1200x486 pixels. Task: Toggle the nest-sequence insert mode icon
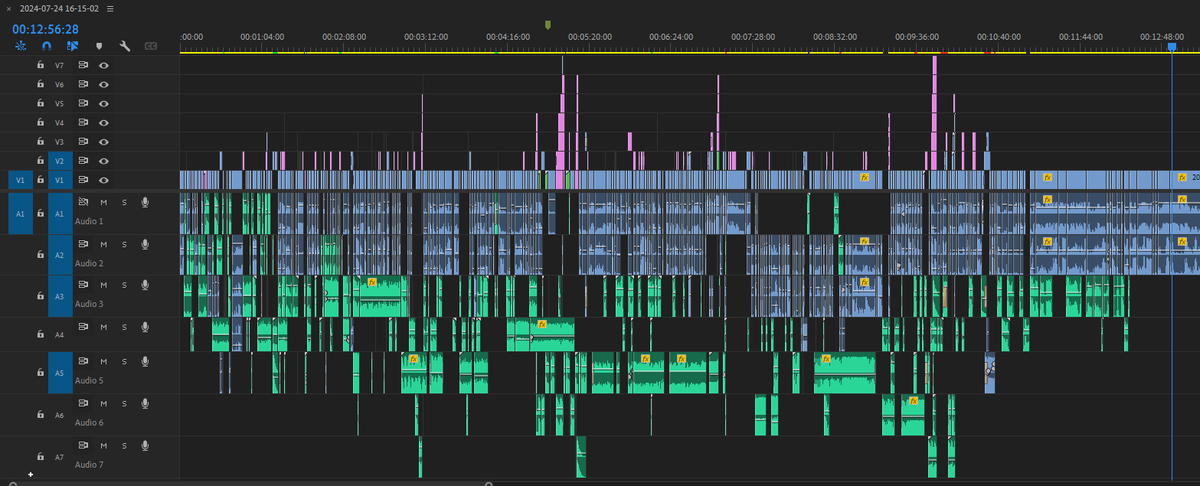coord(20,46)
